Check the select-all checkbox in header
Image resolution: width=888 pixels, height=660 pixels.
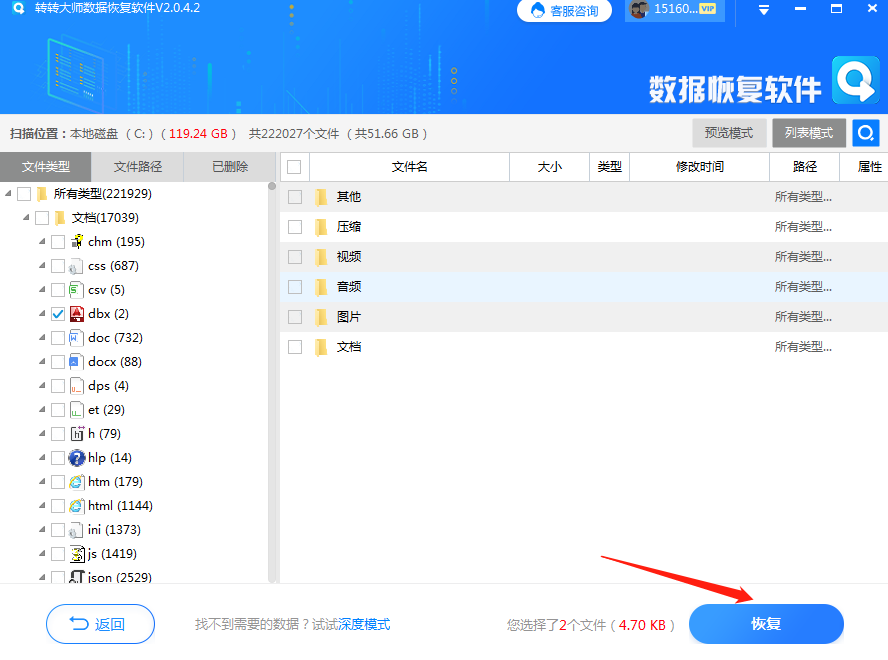[x=293, y=167]
